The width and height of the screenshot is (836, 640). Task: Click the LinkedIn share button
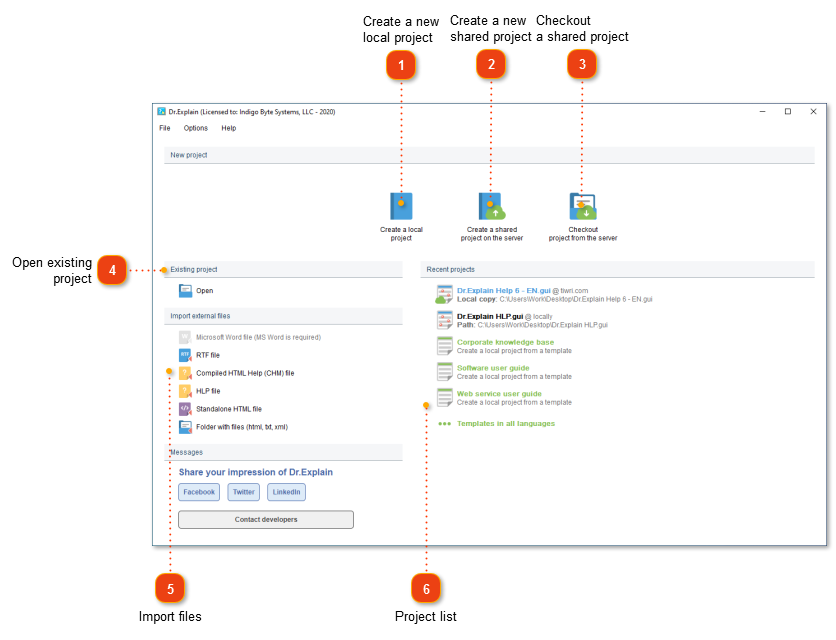click(286, 492)
